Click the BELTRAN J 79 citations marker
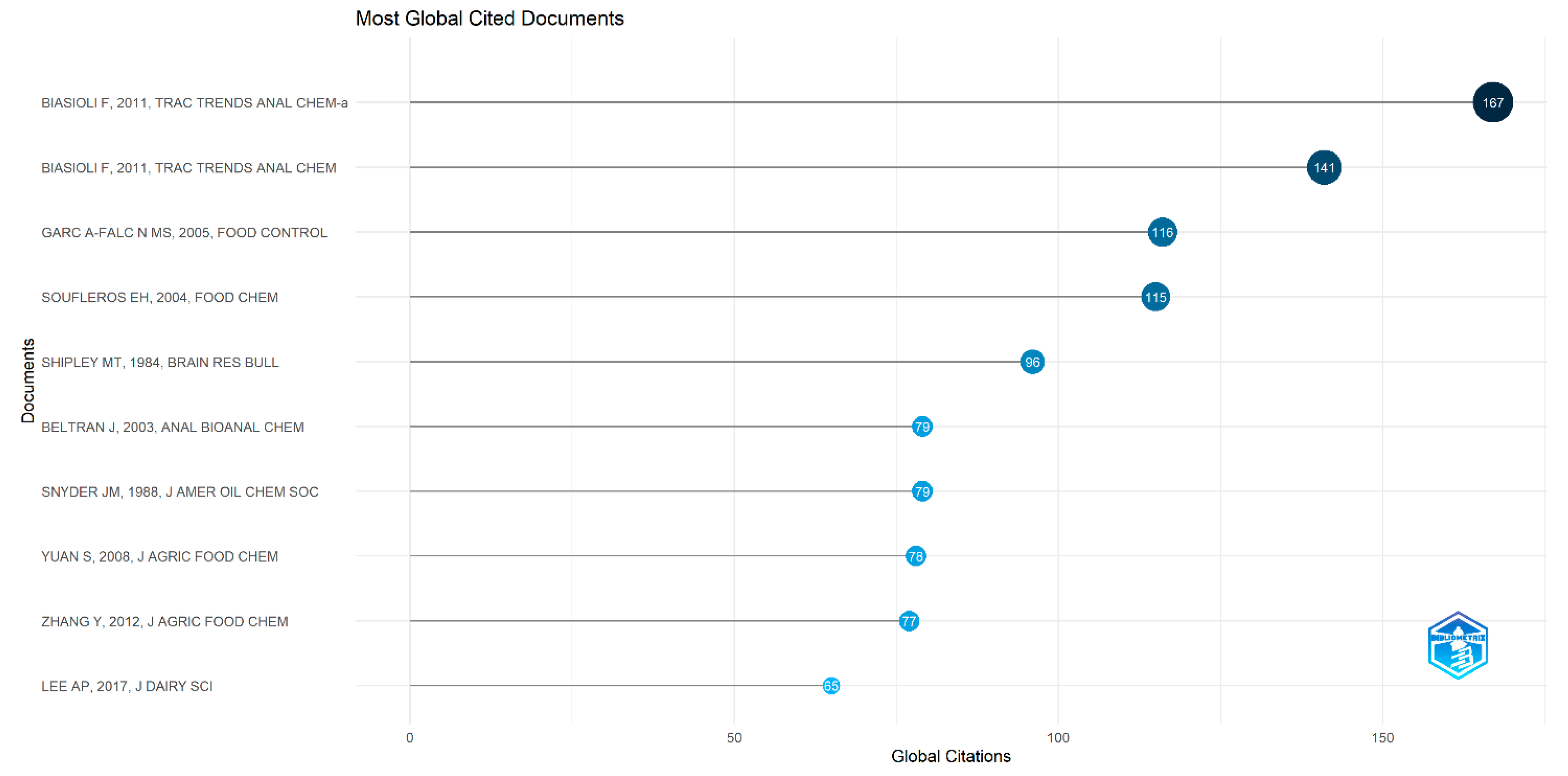The width and height of the screenshot is (1568, 776). (922, 427)
